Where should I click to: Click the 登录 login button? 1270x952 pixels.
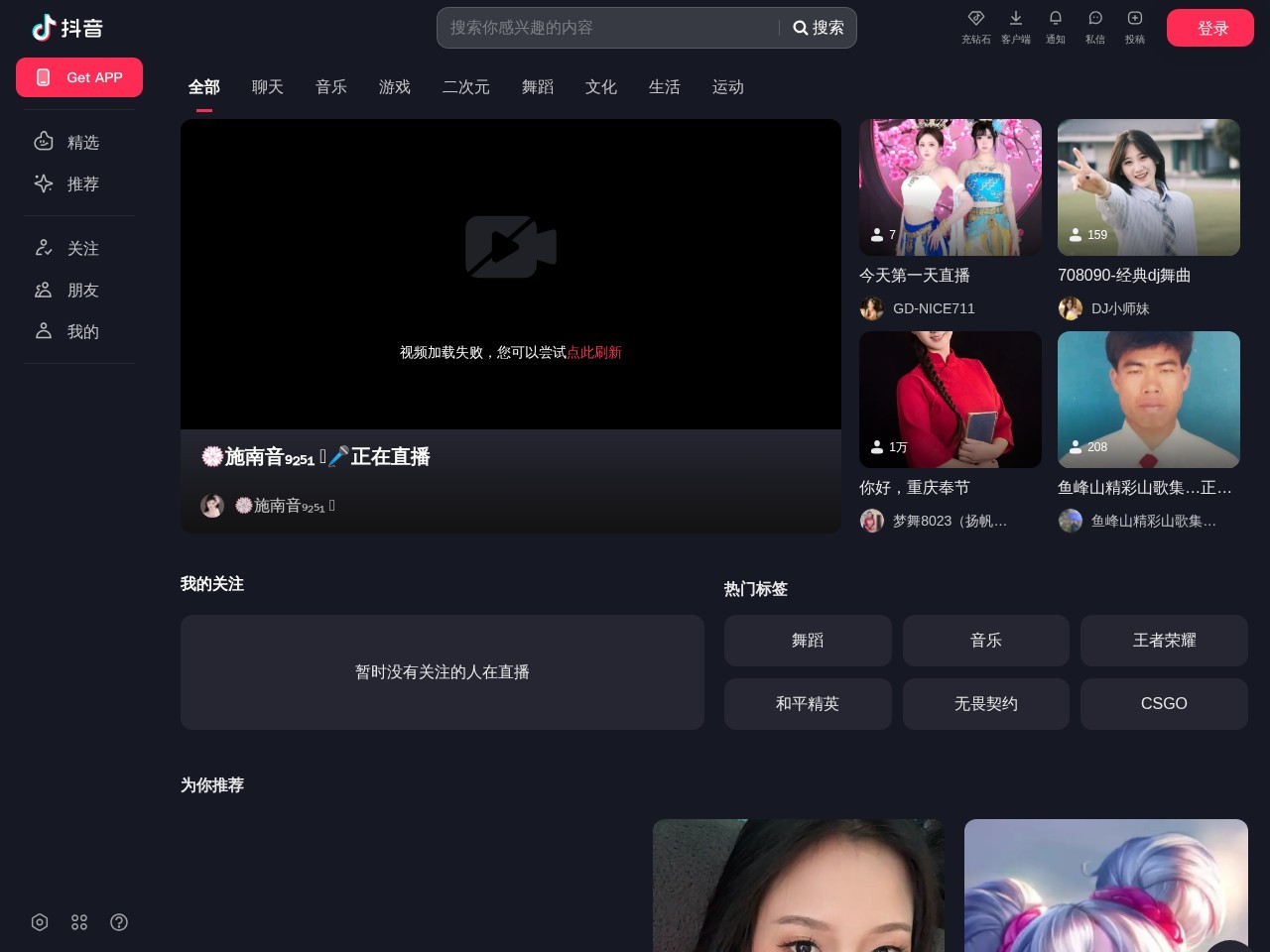[x=1210, y=28]
